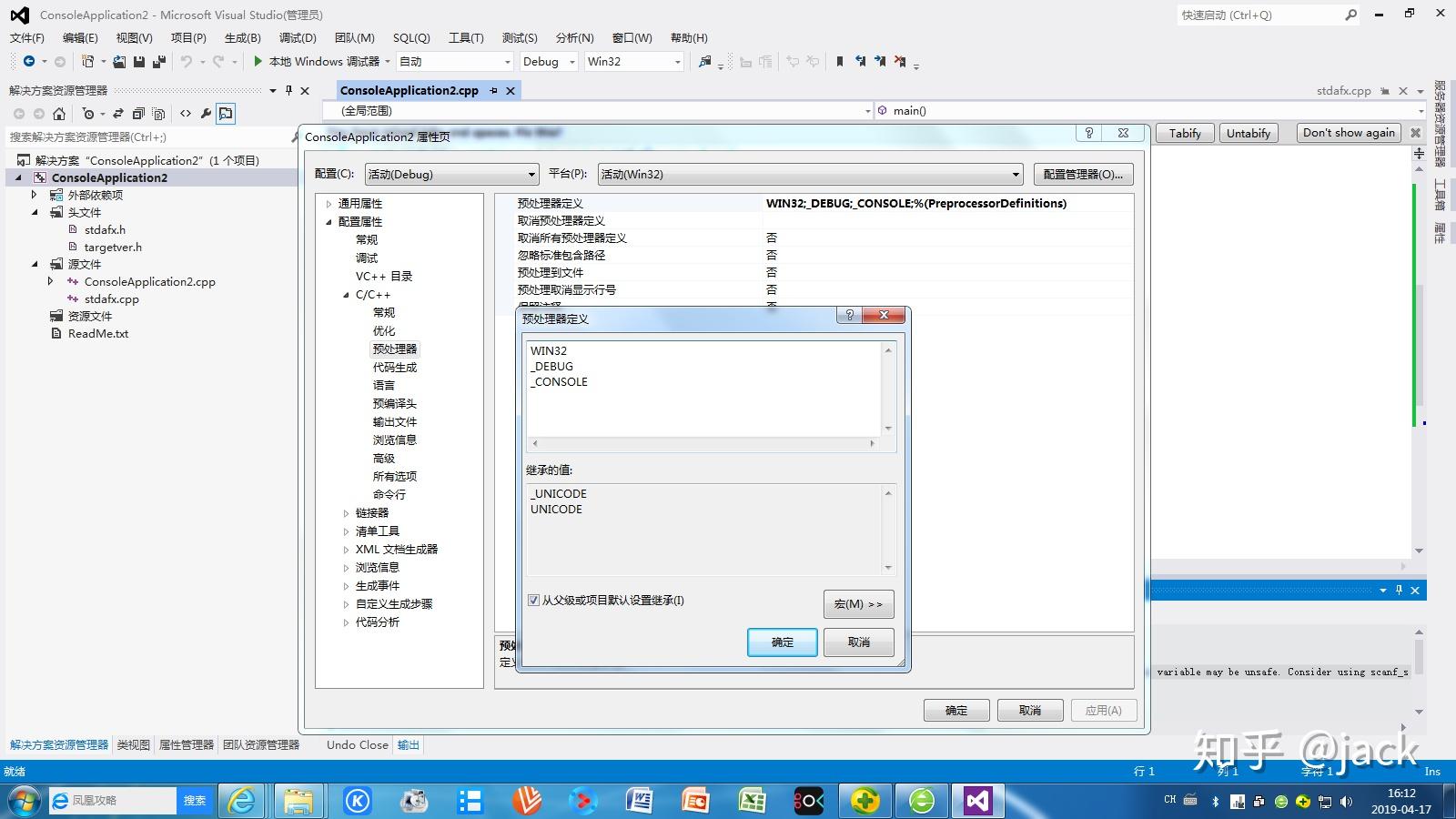
Task: Click the Don't show again button
Action: pos(1349,133)
